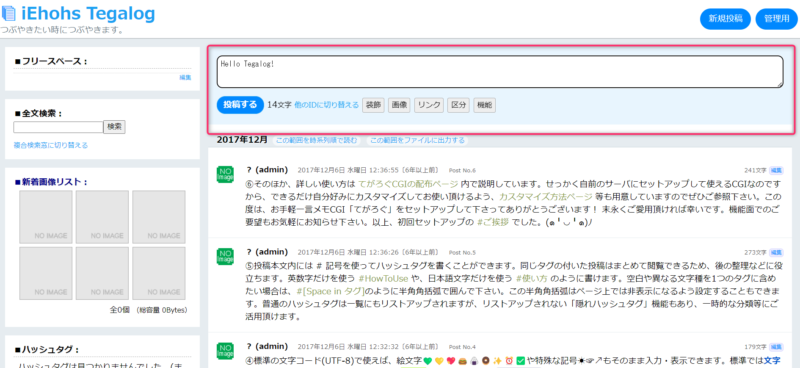This screenshot has height=368, width=800.
Task: Focus the full-text search input field
Action: coord(58,127)
